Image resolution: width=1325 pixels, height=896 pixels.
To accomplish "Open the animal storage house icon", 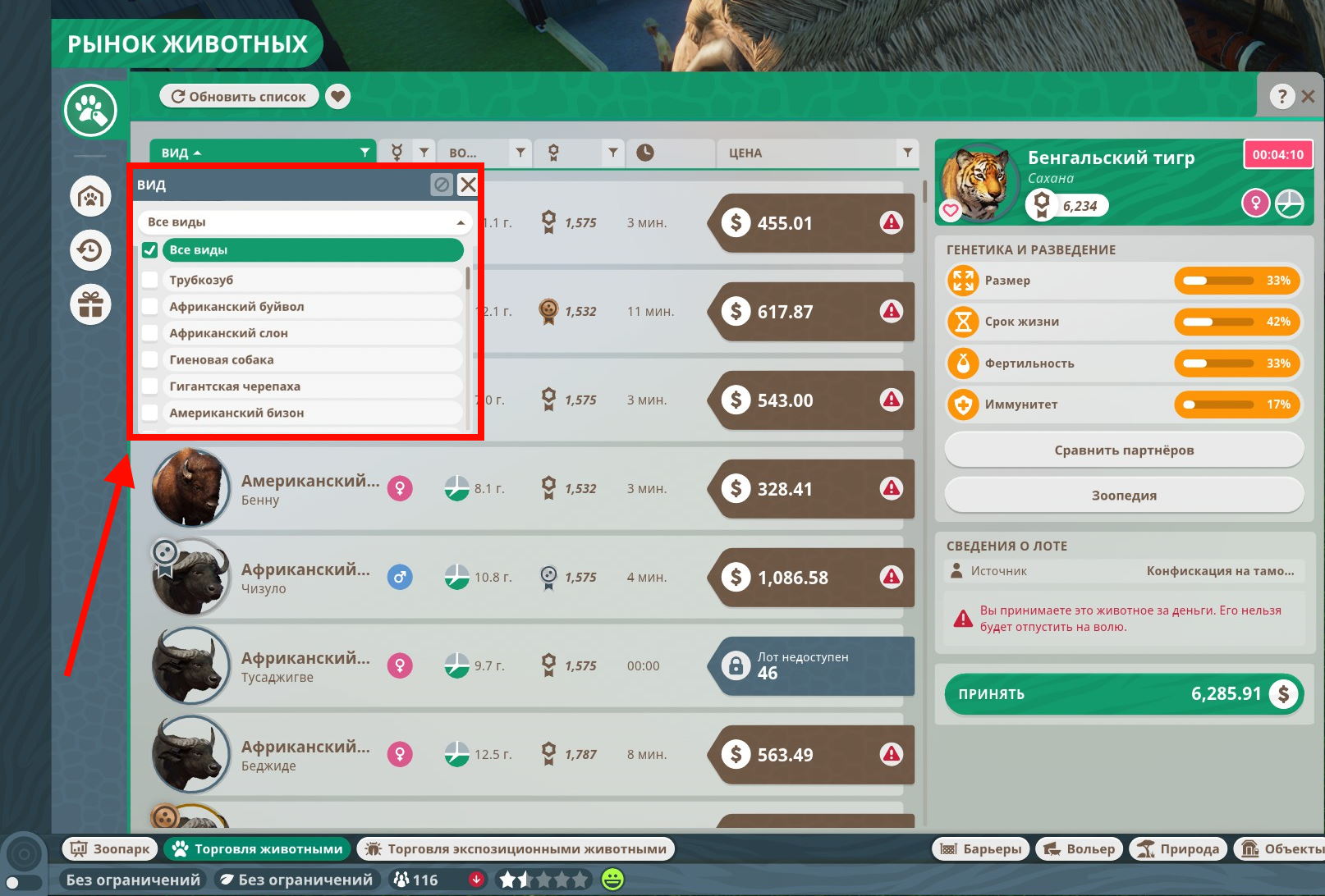I will click(90, 197).
